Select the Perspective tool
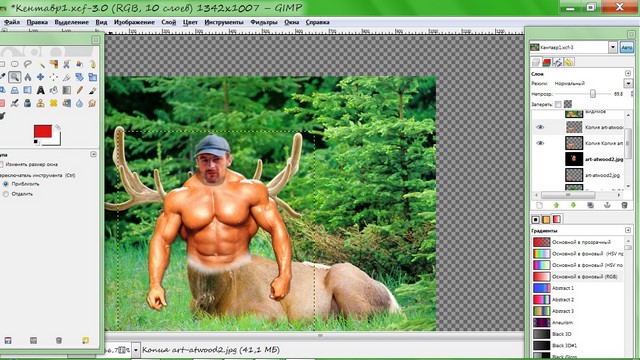Screen dimensions: 640x360 coord(15,90)
